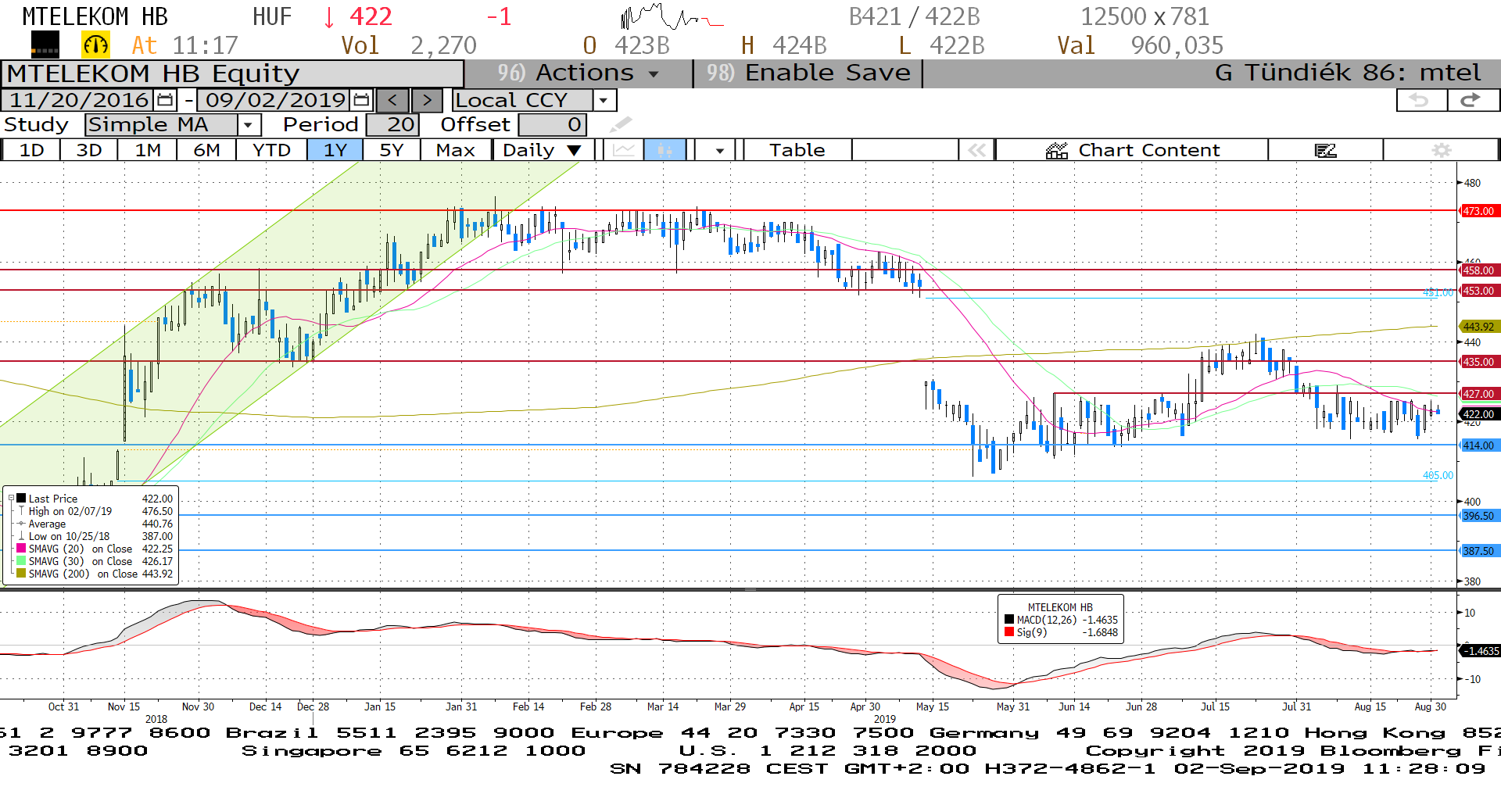1501x812 pixels.
Task: Open Daily periodicity dropdown
Action: click(x=543, y=150)
